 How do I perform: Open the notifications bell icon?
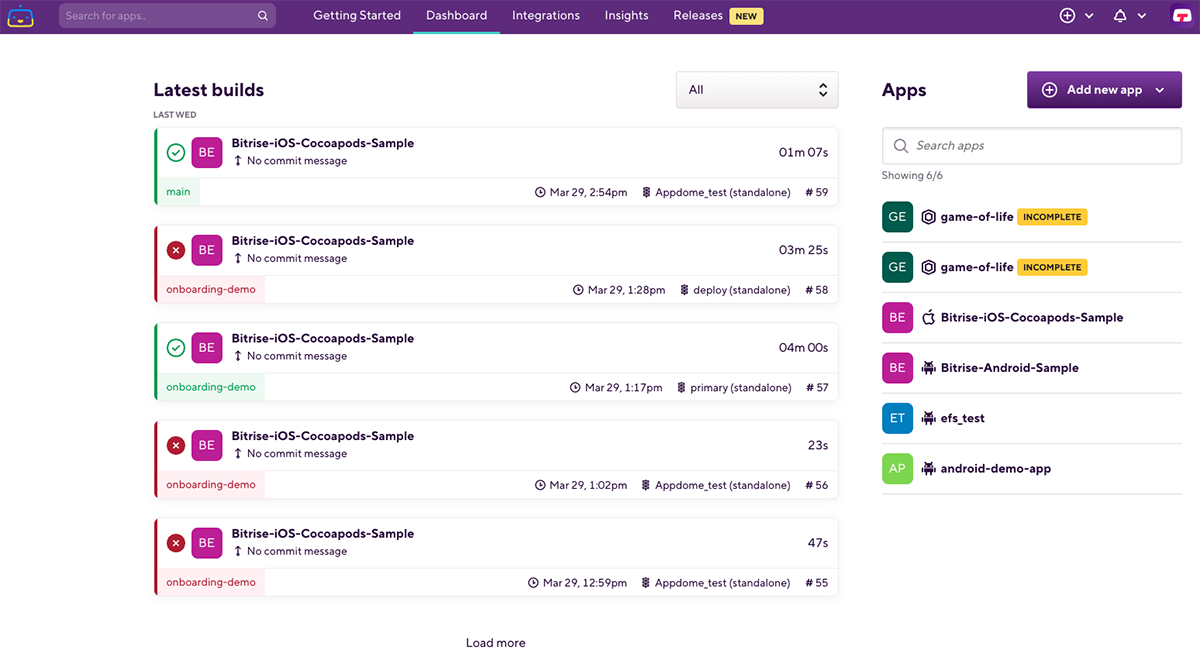point(1120,16)
